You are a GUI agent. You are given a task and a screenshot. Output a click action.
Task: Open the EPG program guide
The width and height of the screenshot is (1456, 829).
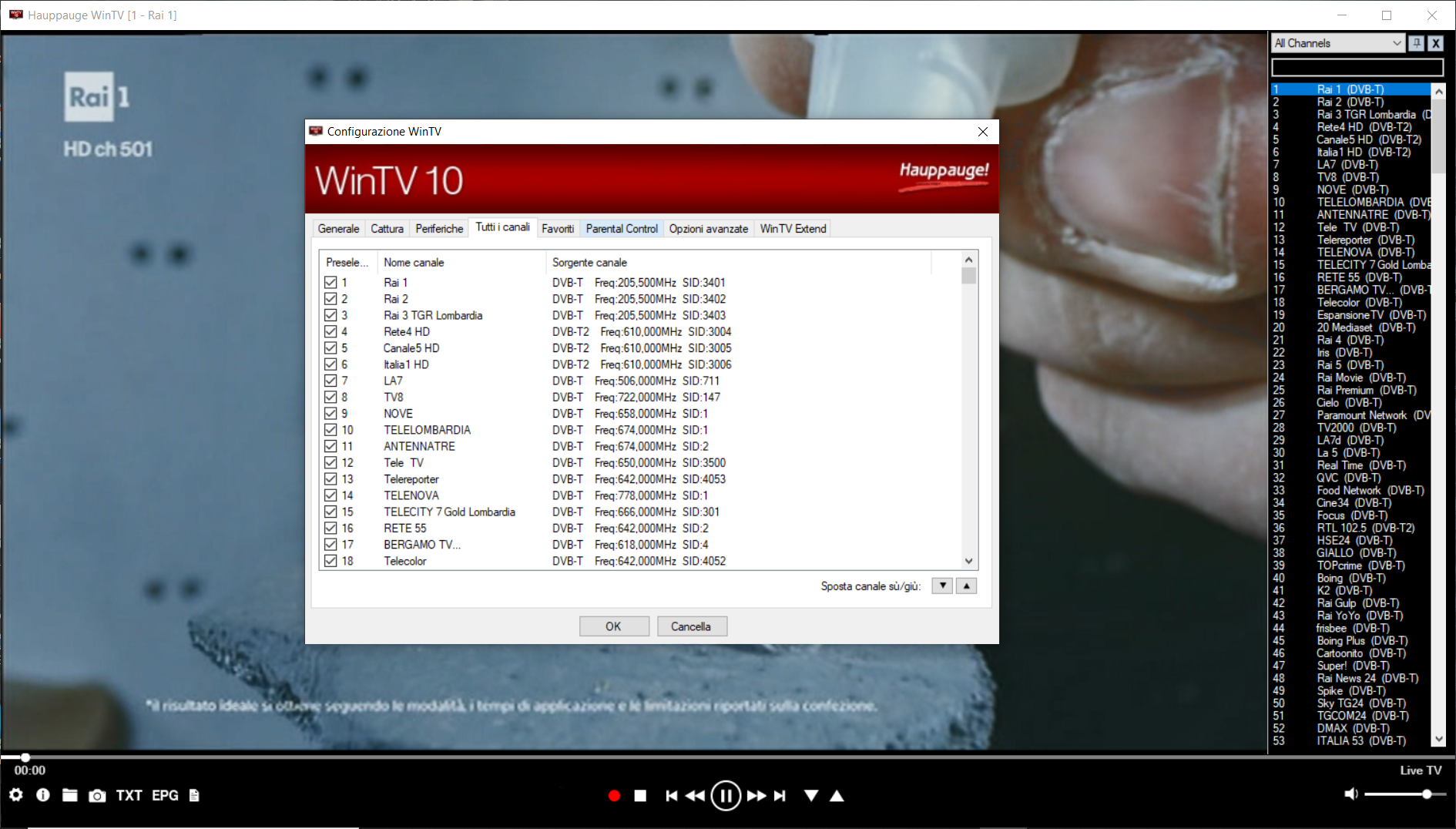click(x=165, y=796)
